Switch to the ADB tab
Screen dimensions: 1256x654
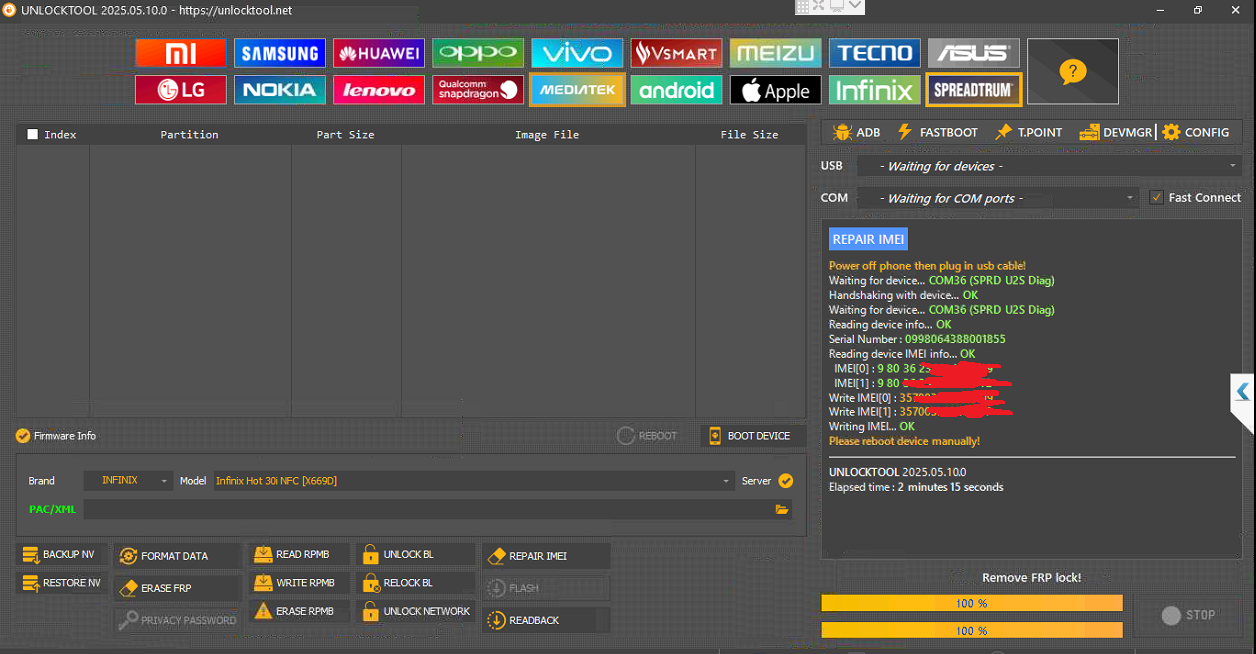(856, 132)
